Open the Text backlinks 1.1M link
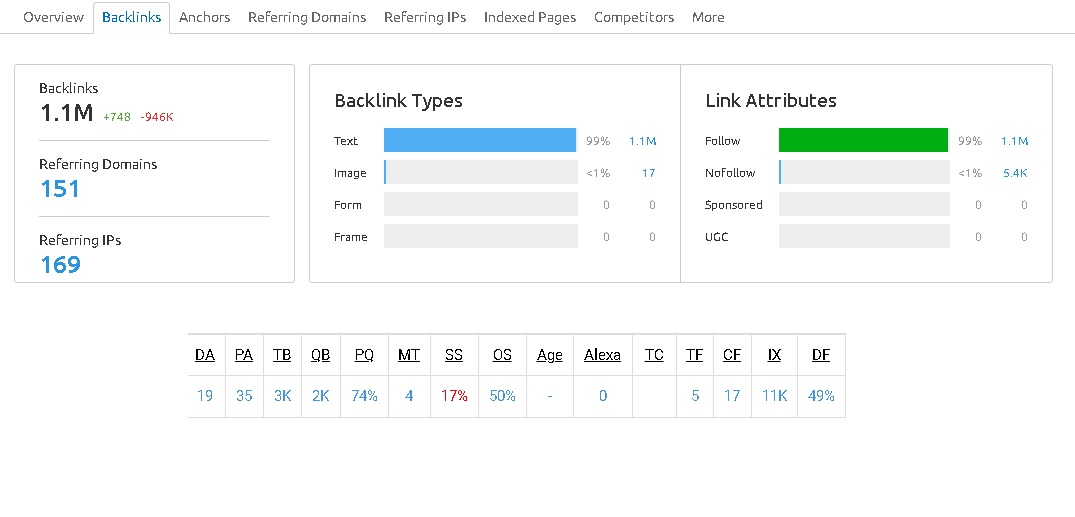1075x517 pixels. coord(642,141)
